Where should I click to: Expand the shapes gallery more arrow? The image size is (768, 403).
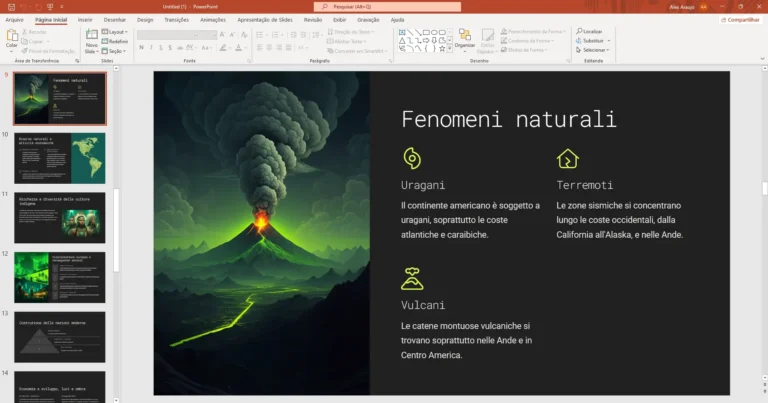pyautogui.click(x=450, y=48)
